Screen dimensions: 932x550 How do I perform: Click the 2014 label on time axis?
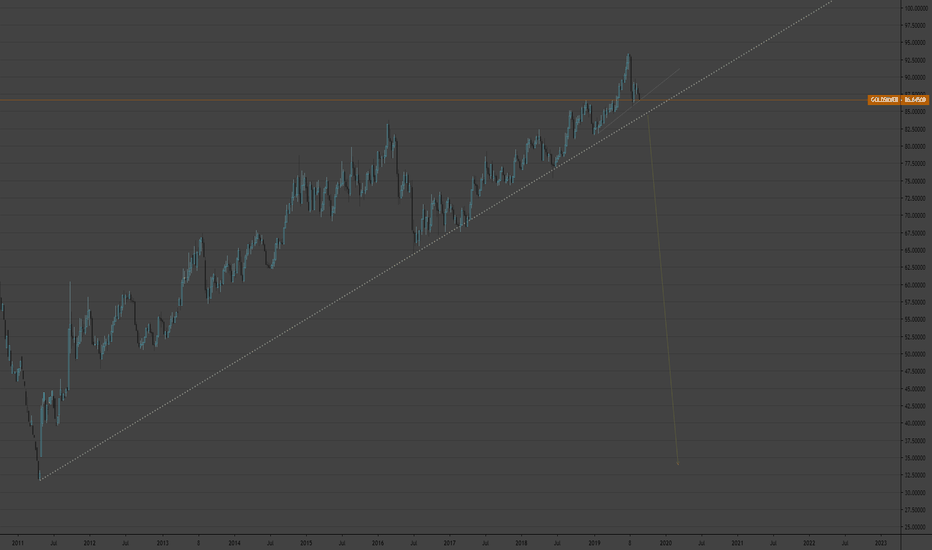tap(234, 543)
